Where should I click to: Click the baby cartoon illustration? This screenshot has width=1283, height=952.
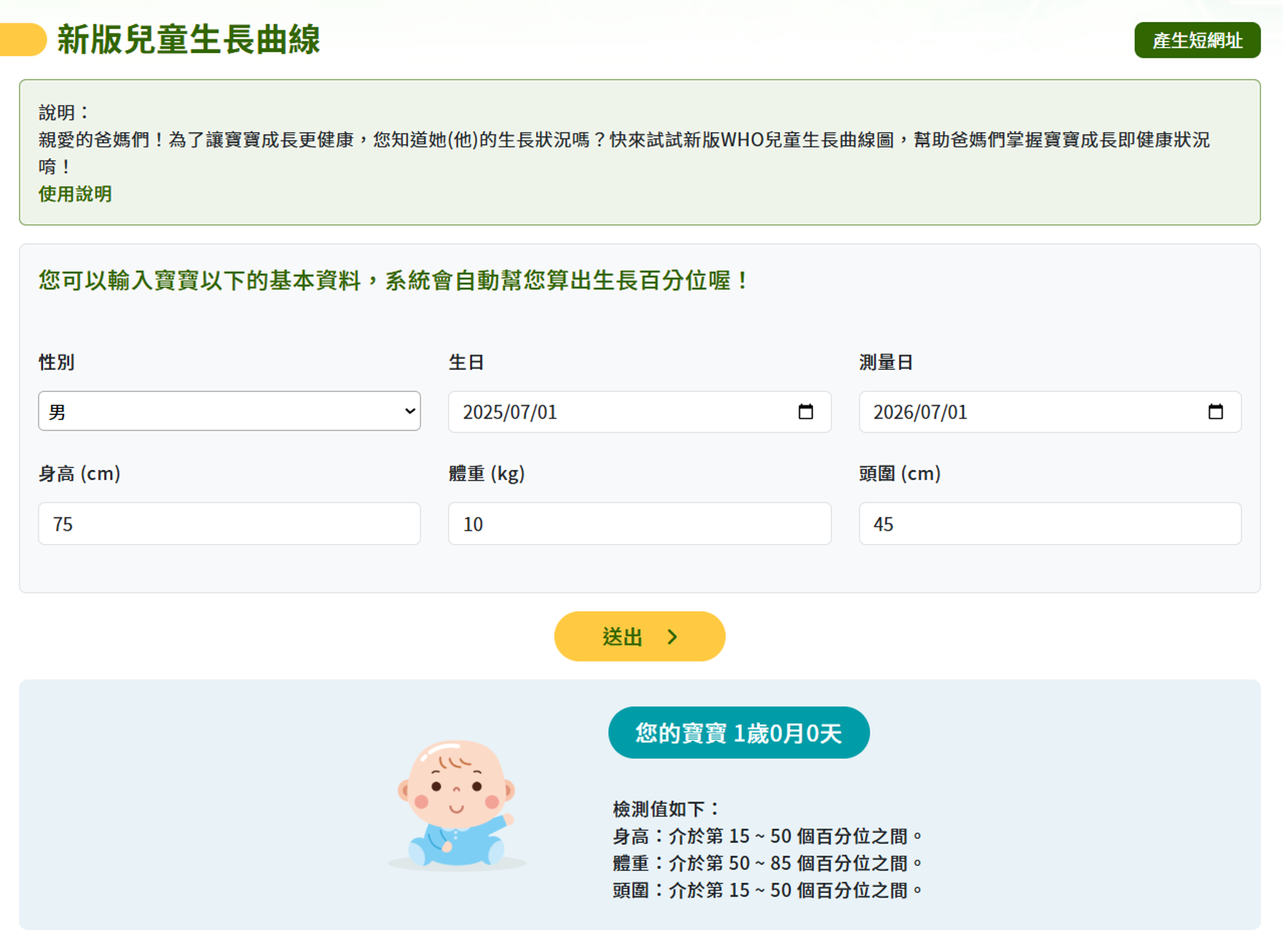pos(457,805)
